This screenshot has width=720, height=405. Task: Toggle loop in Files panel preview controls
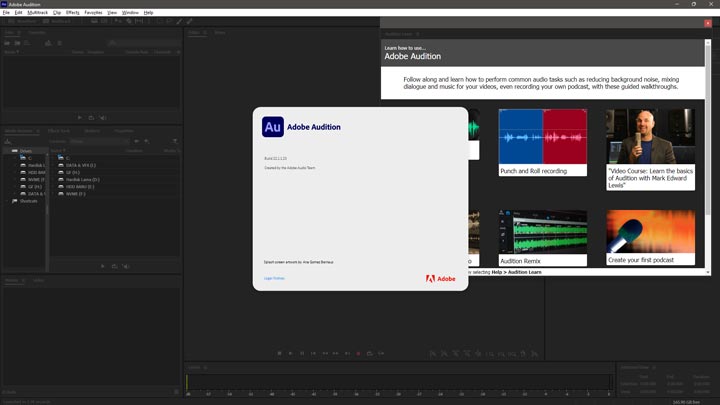click(x=91, y=118)
